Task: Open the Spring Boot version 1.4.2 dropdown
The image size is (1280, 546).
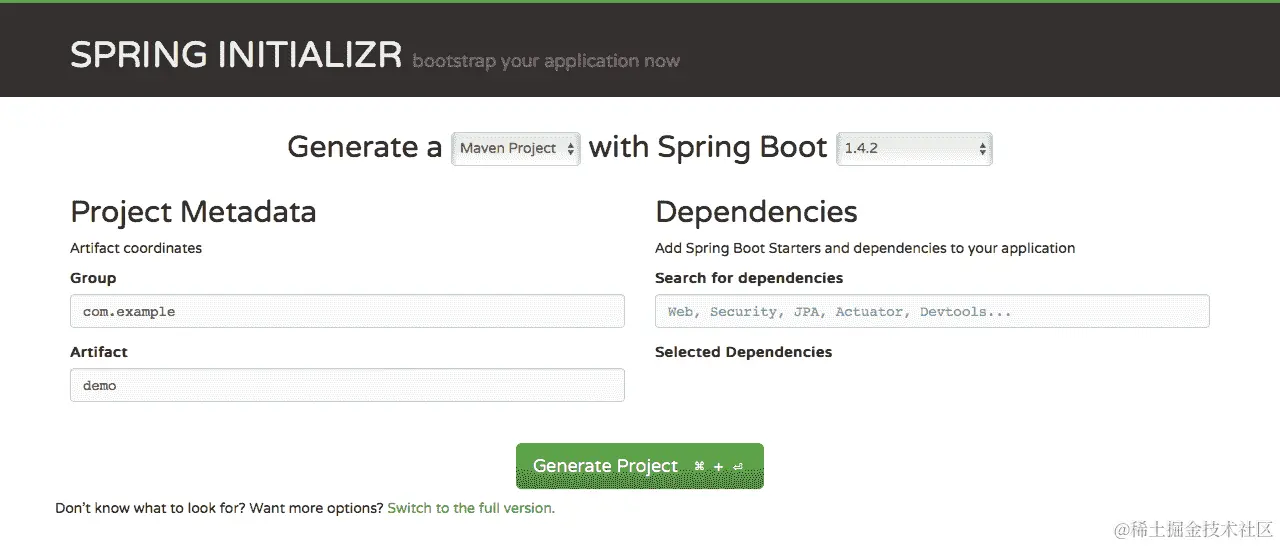Action: tap(914, 148)
